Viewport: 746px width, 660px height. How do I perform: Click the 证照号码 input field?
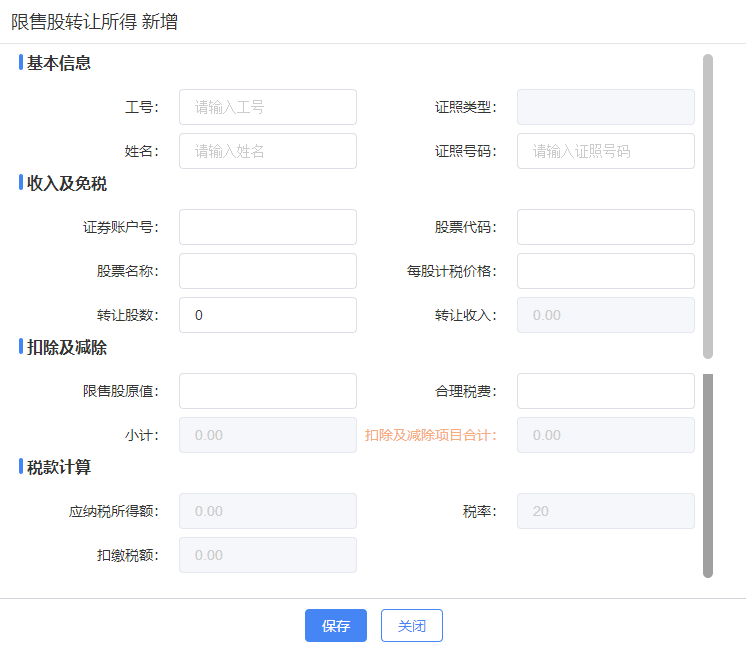606,151
